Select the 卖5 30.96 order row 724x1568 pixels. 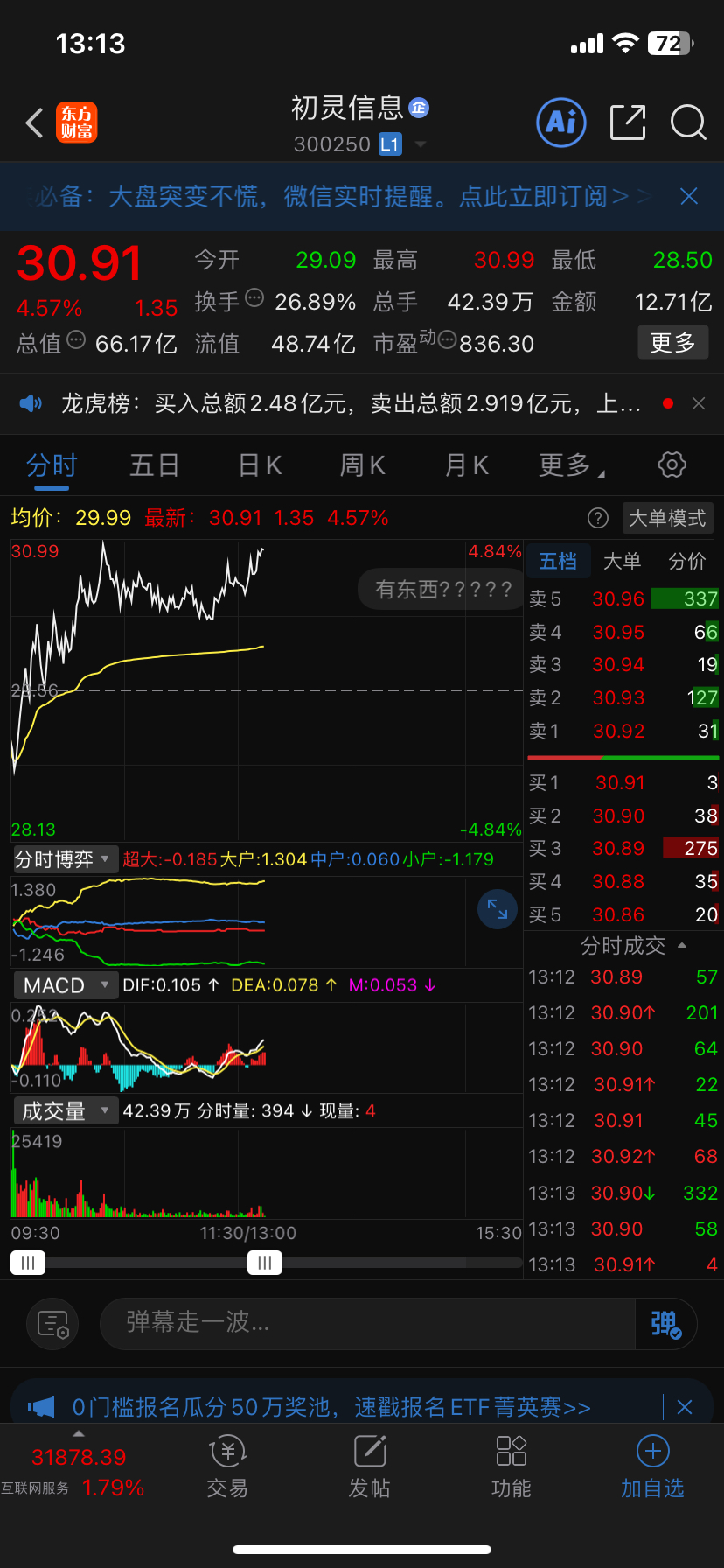point(623,598)
